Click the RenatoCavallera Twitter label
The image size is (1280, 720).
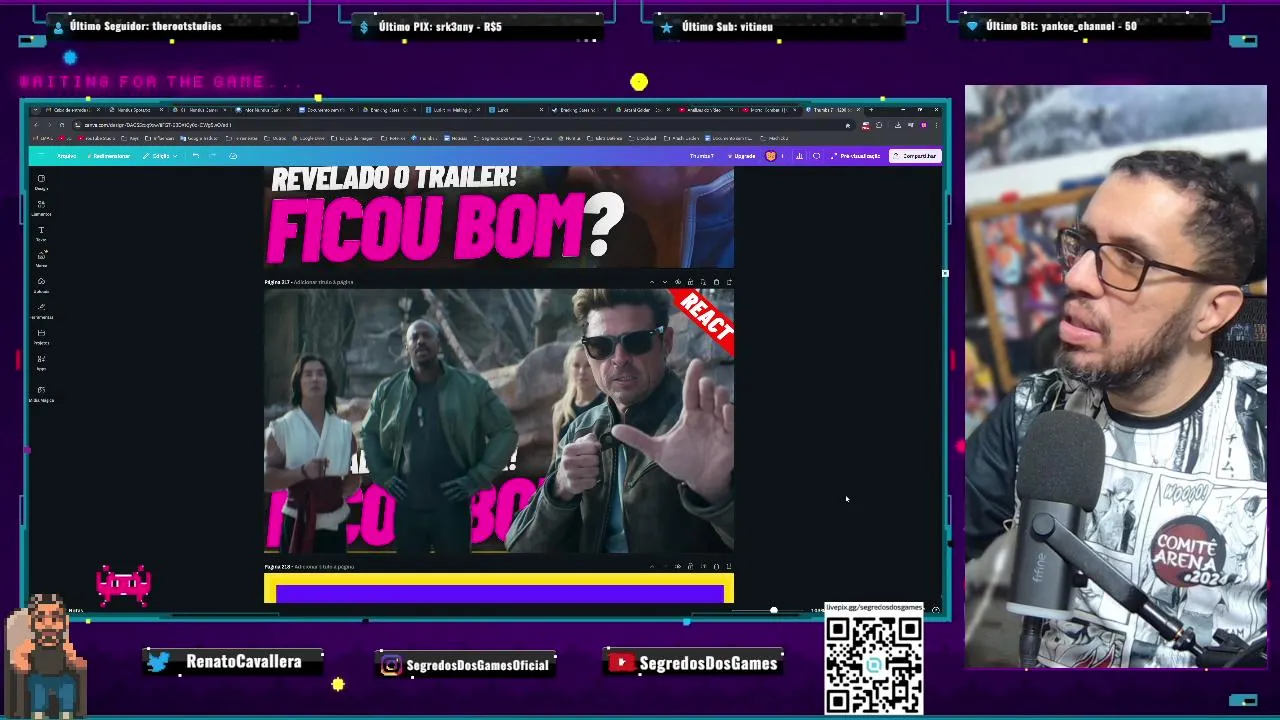(243, 662)
